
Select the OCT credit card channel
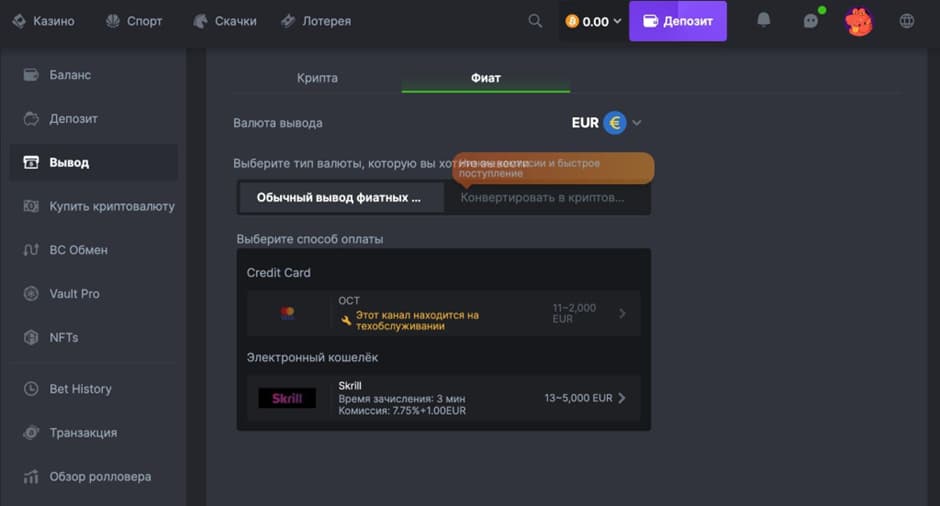point(444,313)
